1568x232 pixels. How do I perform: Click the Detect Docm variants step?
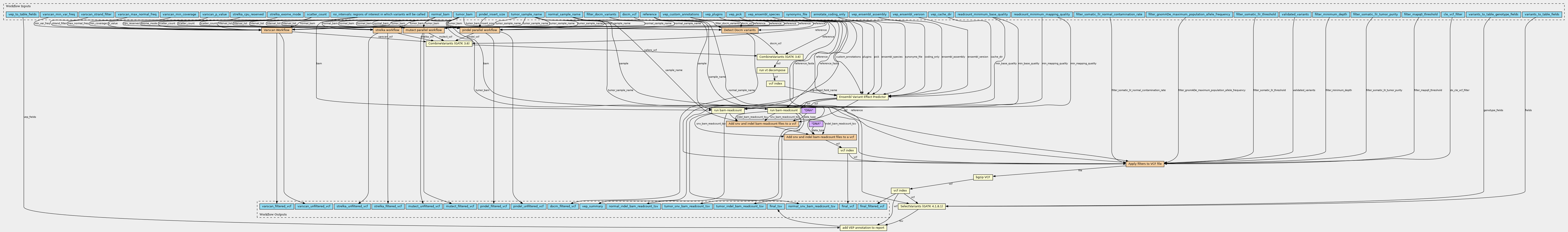coord(740,30)
